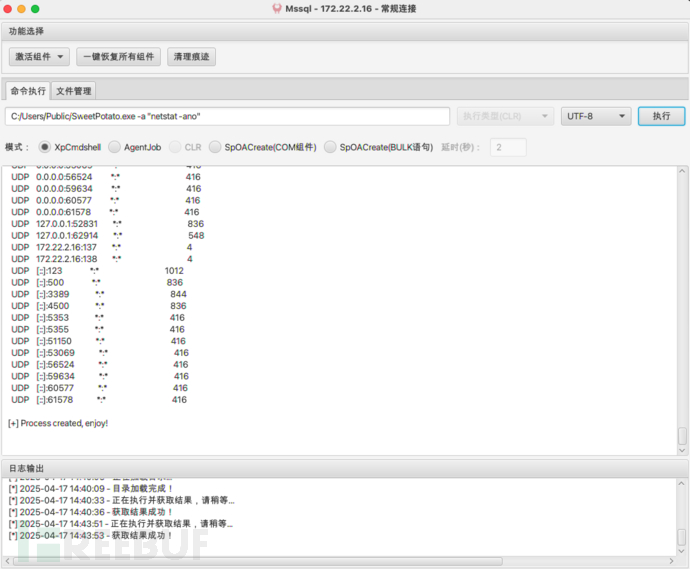The height and width of the screenshot is (569, 690).
Task: Switch to the 文件管理 tab
Action: click(73, 91)
